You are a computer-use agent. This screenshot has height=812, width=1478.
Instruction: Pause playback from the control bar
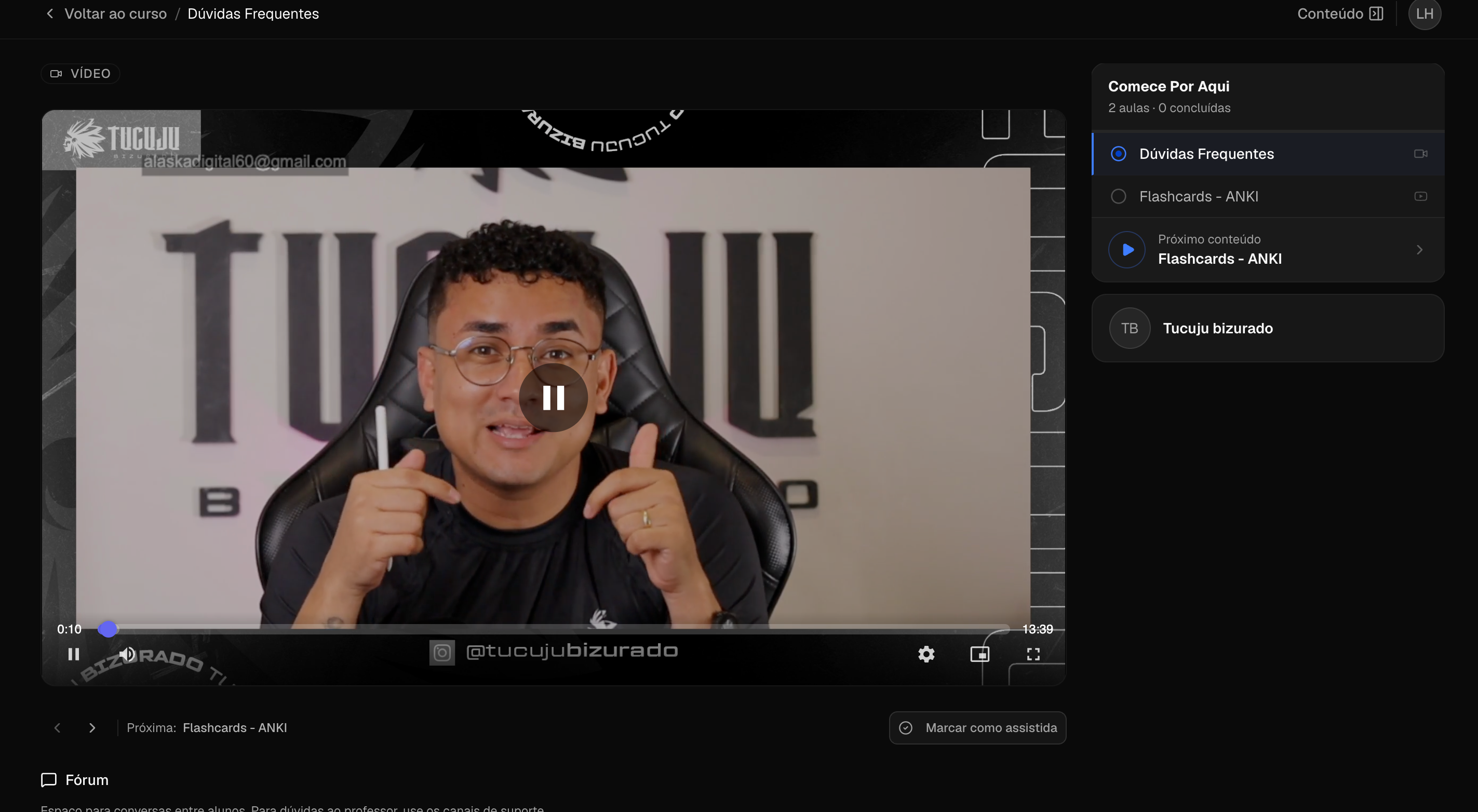(73, 654)
